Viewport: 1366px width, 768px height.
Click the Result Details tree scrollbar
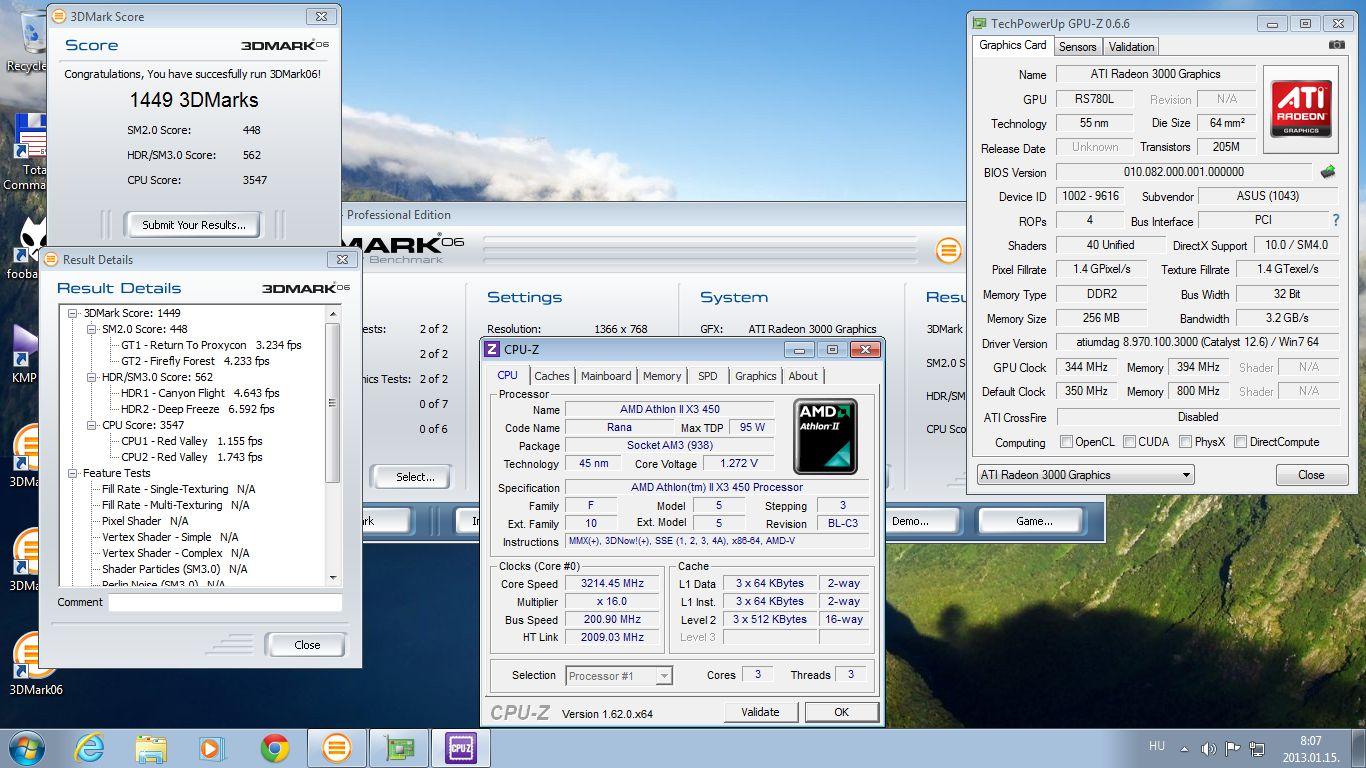pos(333,445)
